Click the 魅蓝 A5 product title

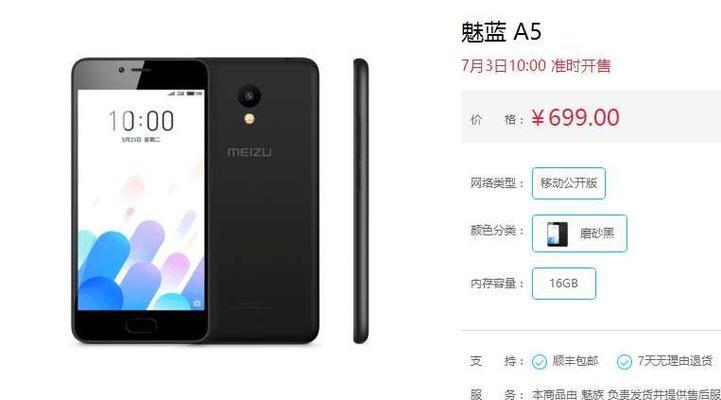tap(501, 32)
